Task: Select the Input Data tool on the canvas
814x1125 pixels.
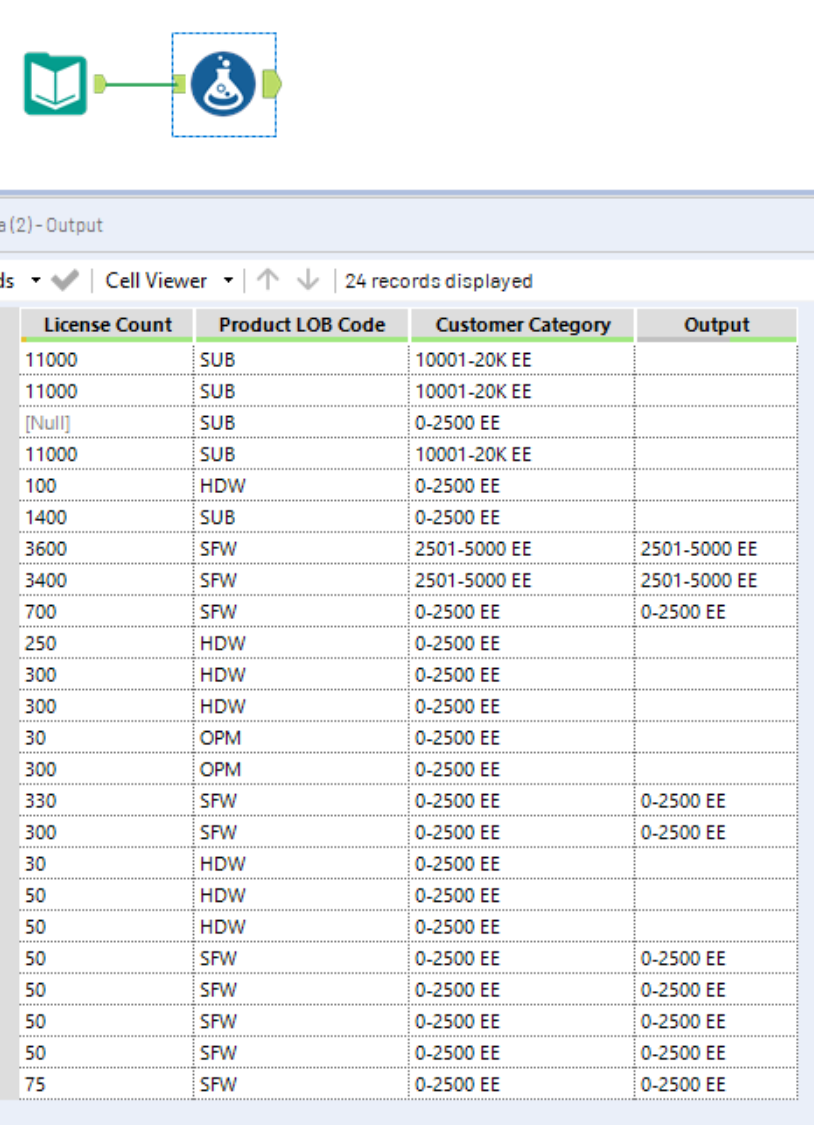Action: pos(55,84)
